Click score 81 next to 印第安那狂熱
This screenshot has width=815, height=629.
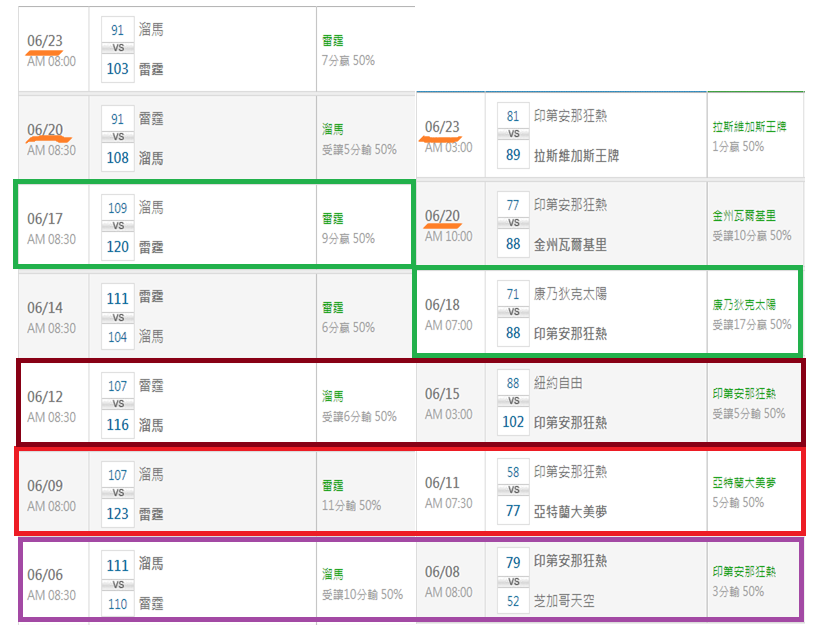click(x=513, y=116)
